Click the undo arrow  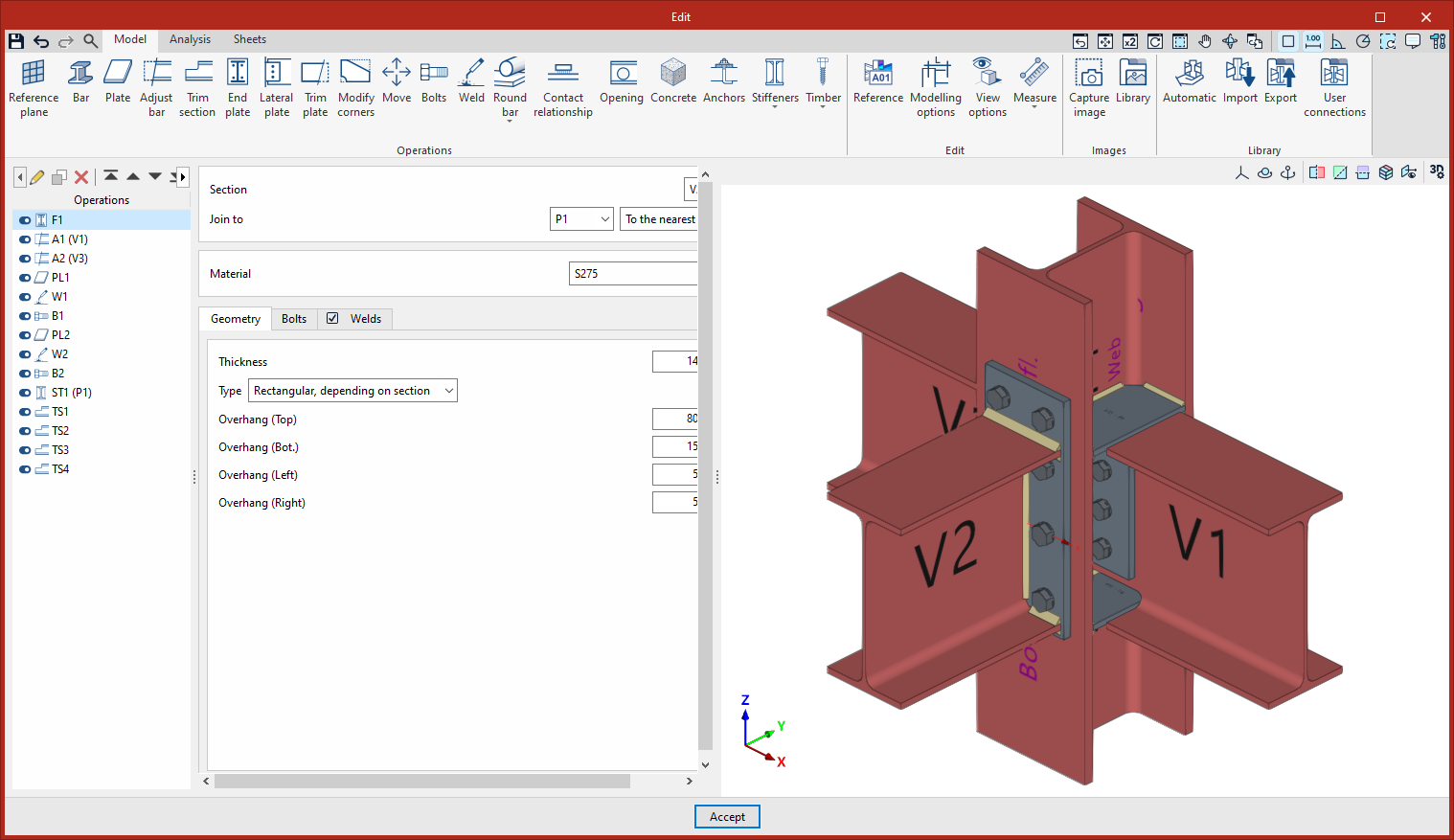coord(41,41)
